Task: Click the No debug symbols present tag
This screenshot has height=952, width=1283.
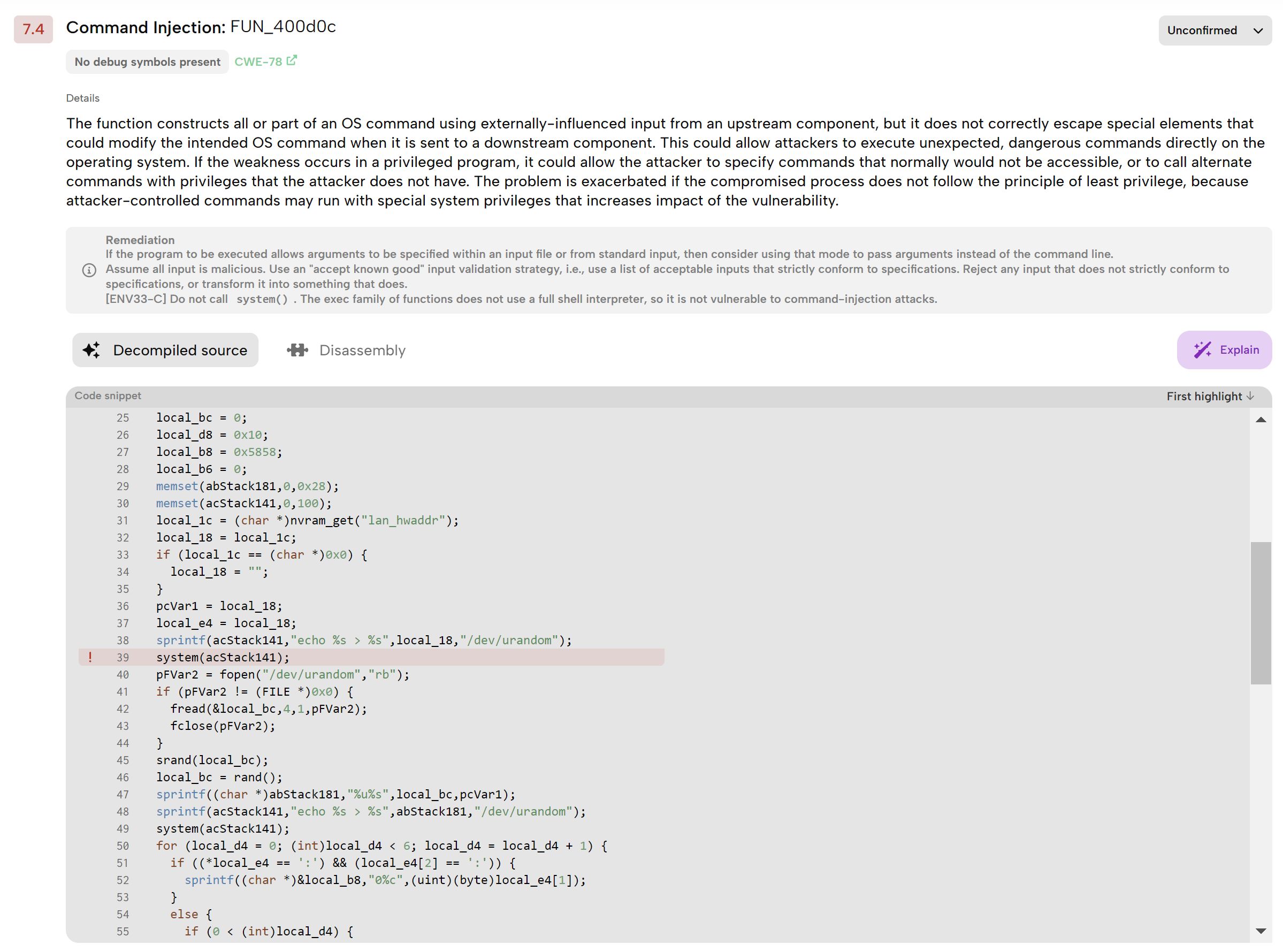Action: pos(148,62)
